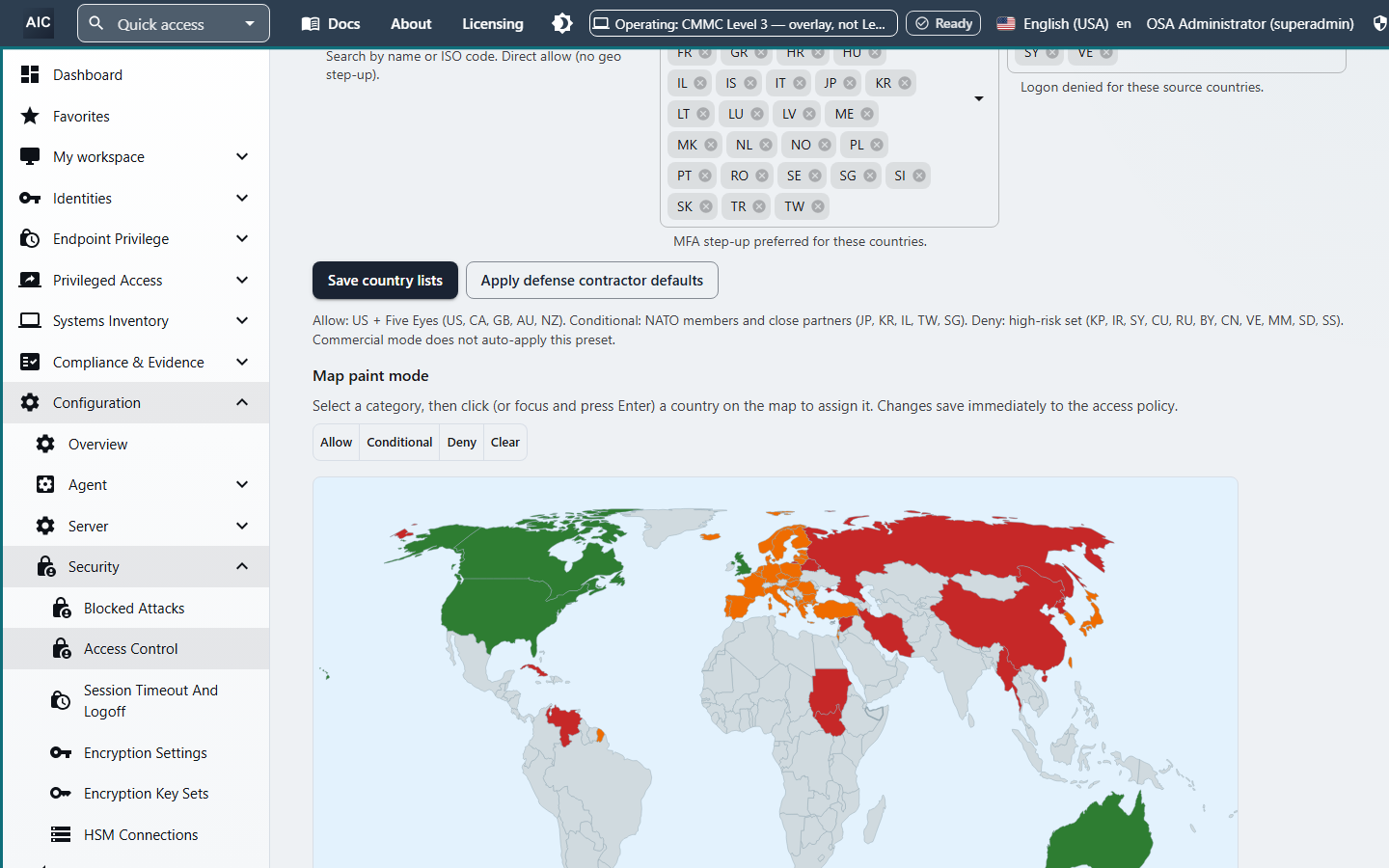Open Docs from the top bar
Viewport: 1389px width, 868px height.
tap(331, 23)
